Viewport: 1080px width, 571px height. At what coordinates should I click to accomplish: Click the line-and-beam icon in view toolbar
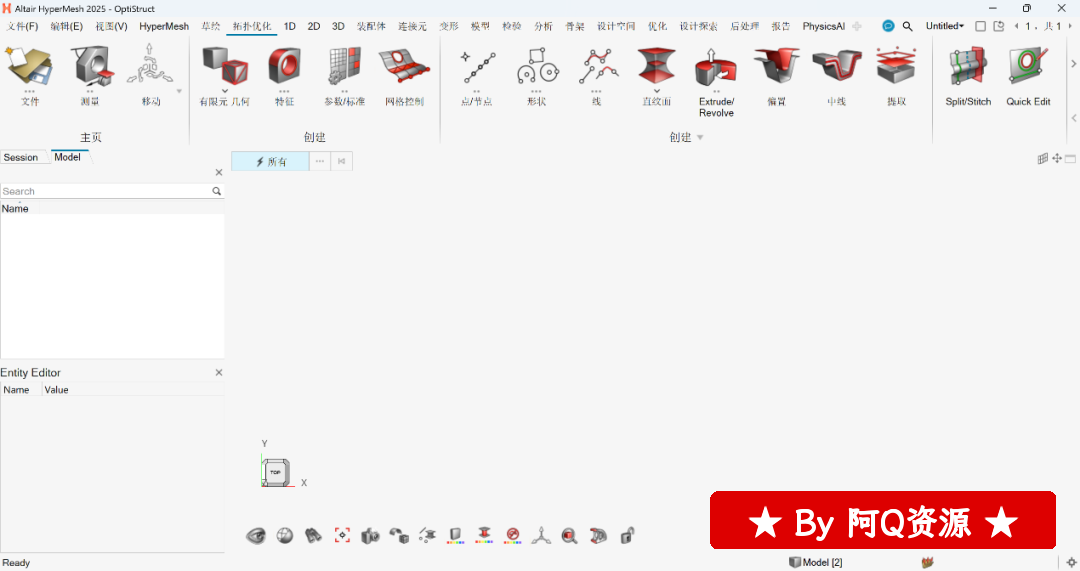pos(427,535)
